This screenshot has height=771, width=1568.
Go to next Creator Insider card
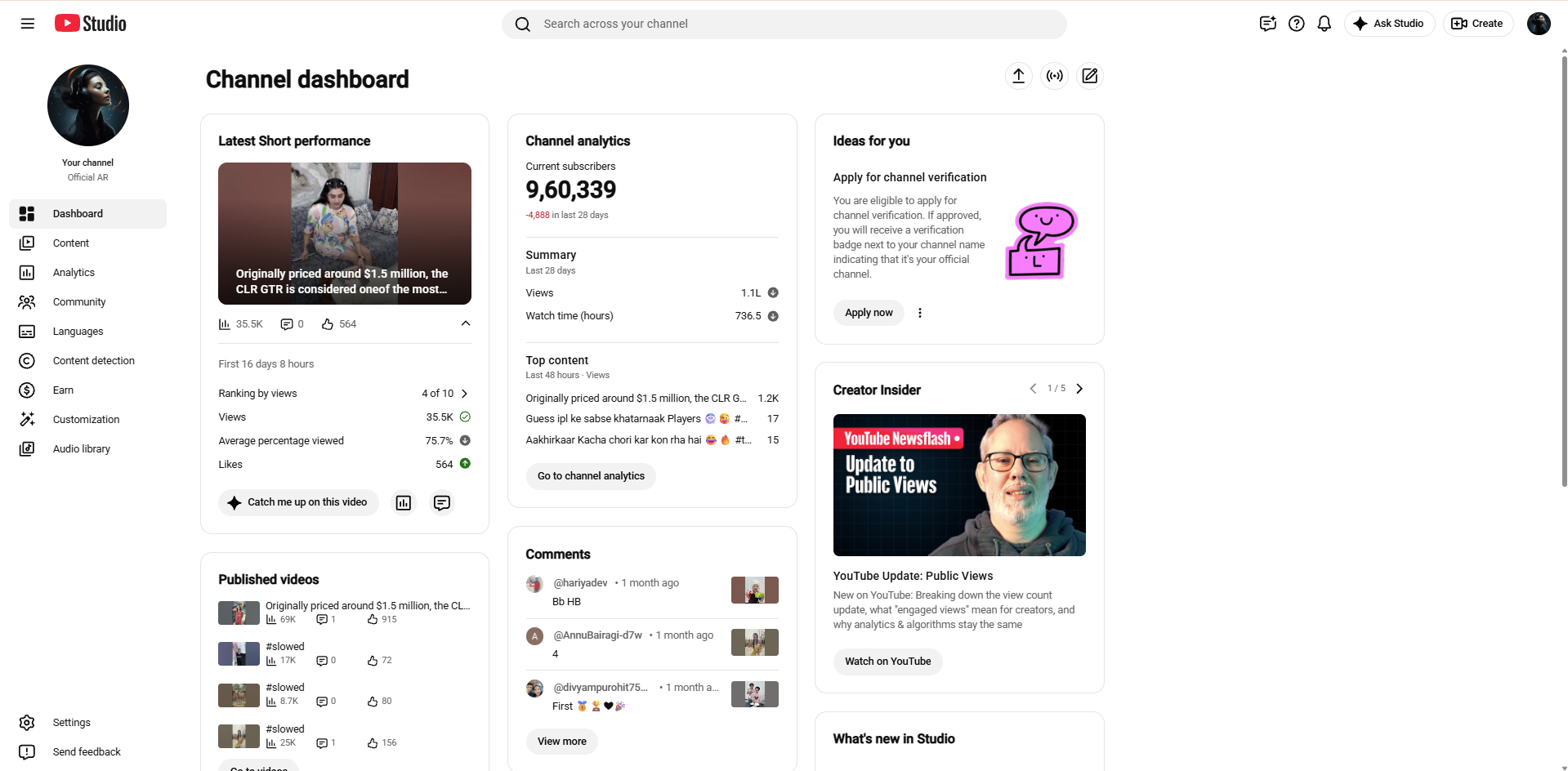(x=1079, y=389)
